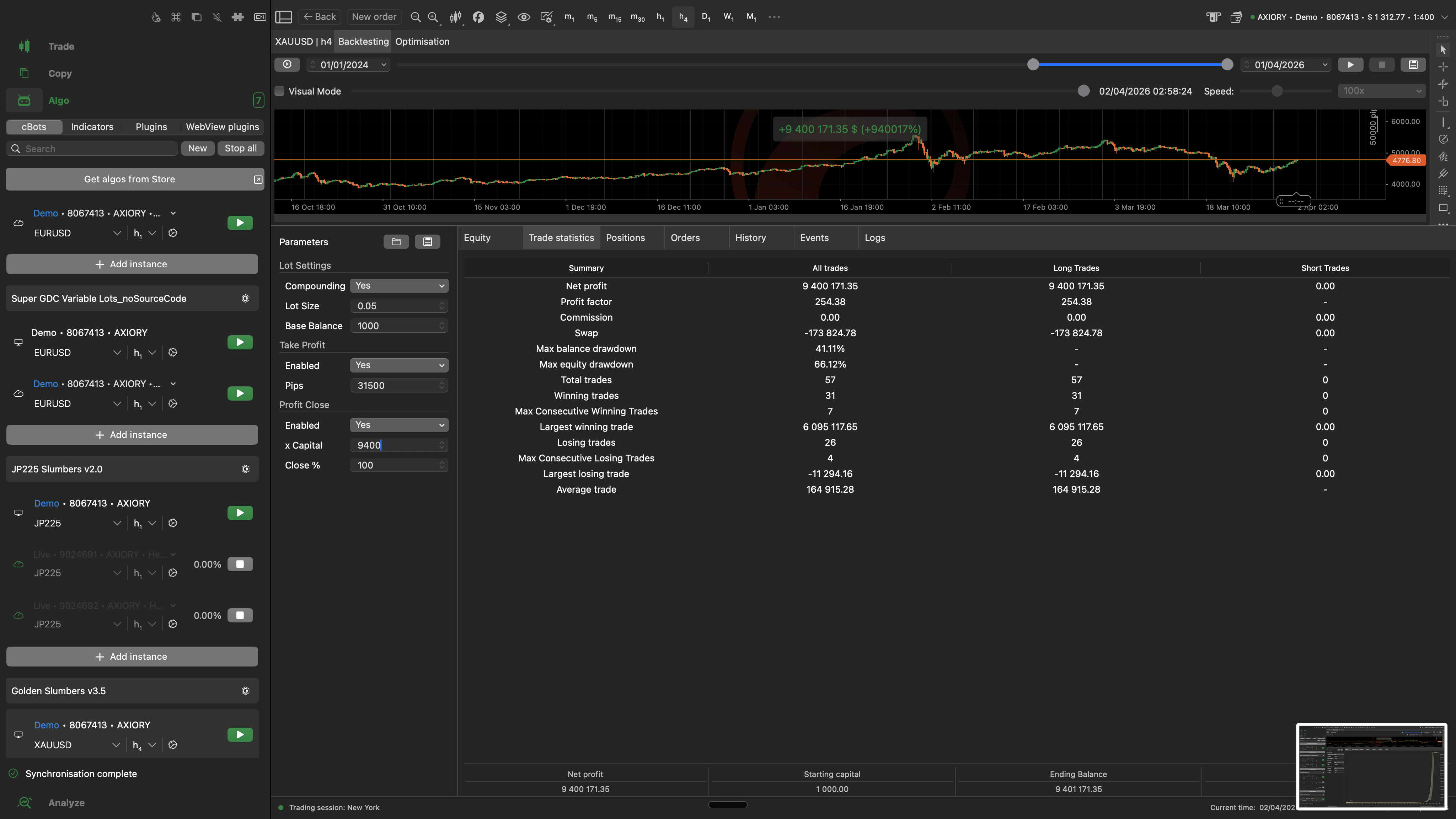
Task: Open the layers icon in toolbar
Action: 501,17
